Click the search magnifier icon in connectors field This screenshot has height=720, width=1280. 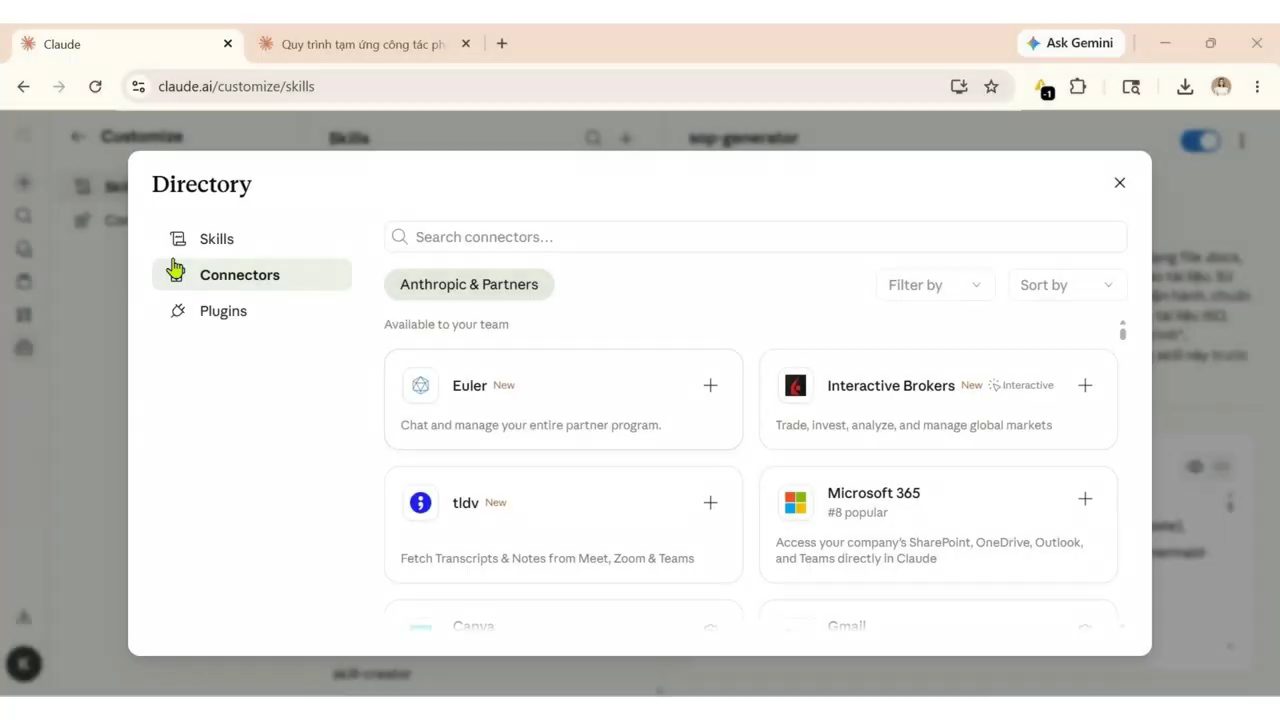[x=400, y=237]
